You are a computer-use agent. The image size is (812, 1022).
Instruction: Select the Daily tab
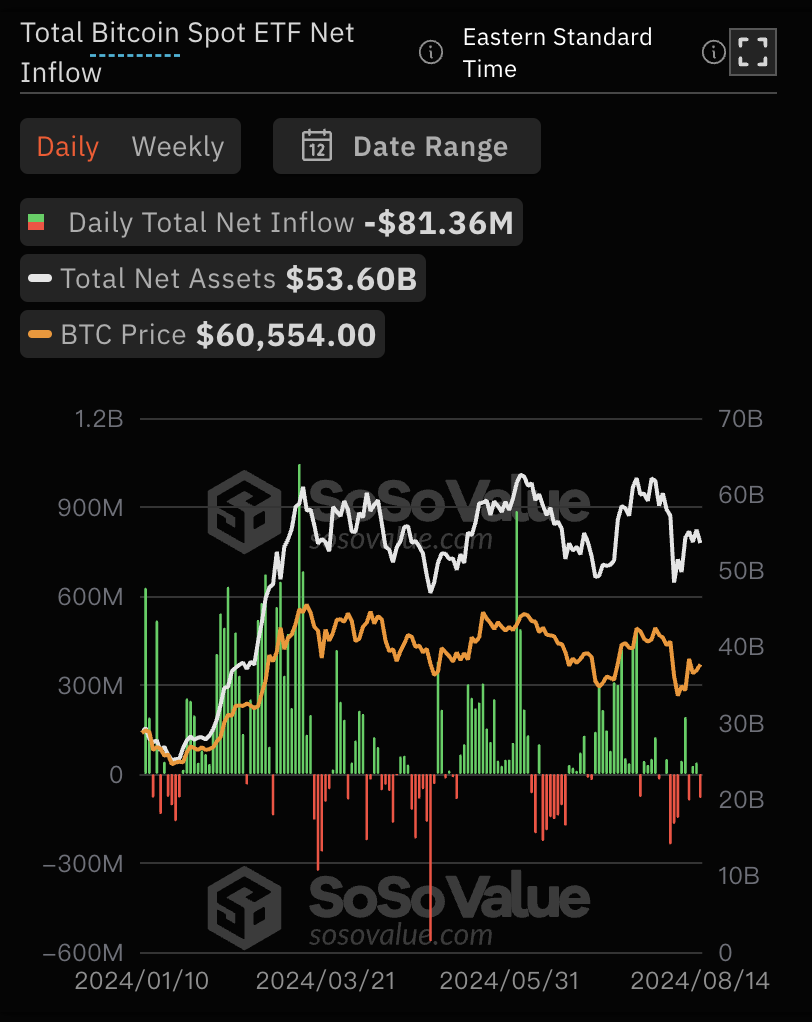(x=67, y=146)
